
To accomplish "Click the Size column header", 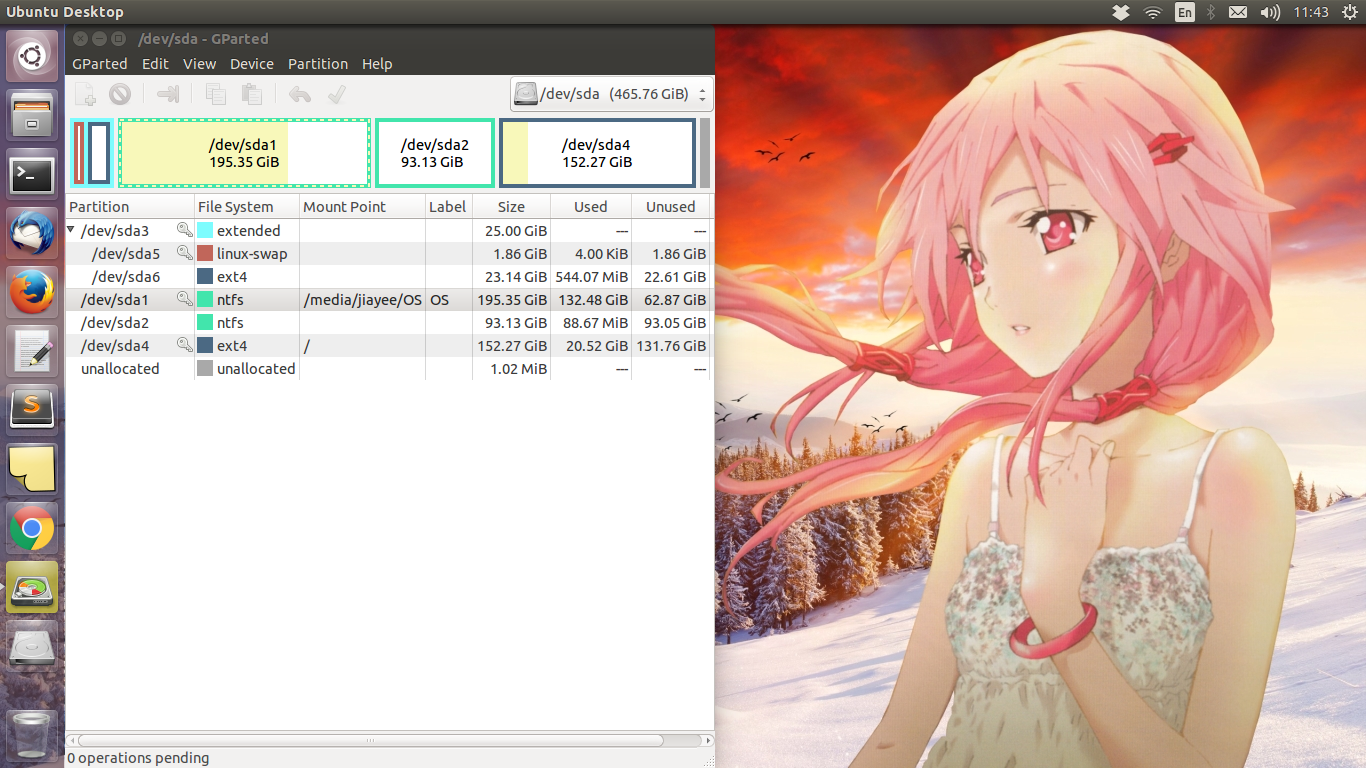I will click(x=511, y=207).
